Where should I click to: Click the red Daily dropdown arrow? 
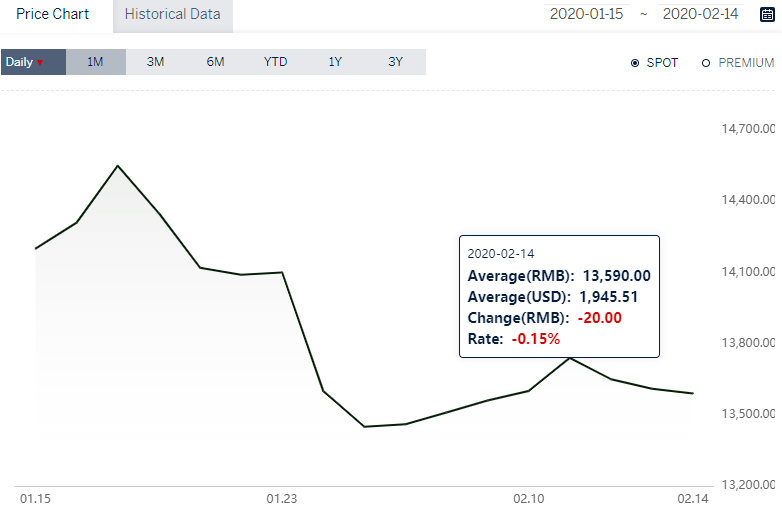40,63
